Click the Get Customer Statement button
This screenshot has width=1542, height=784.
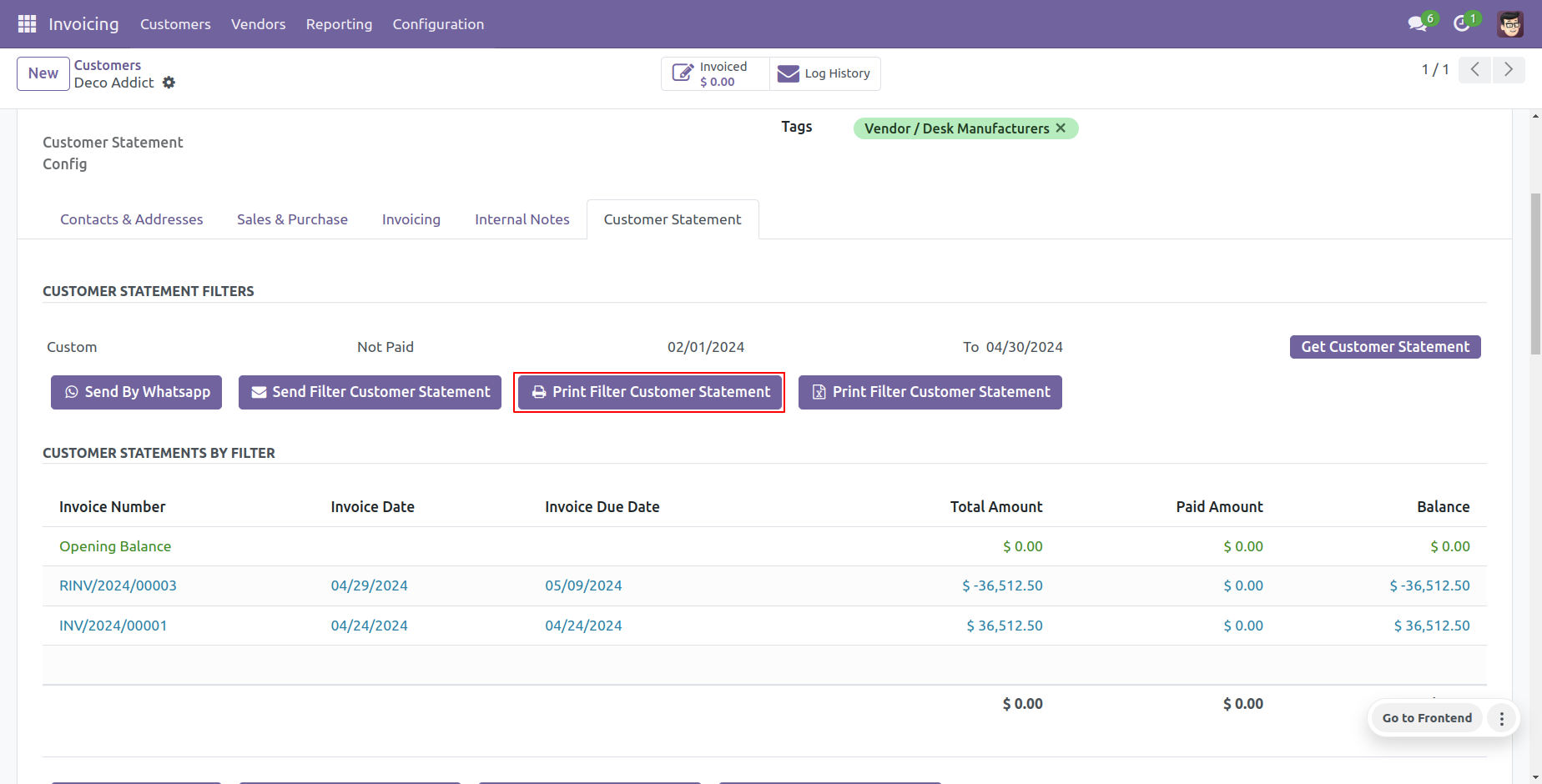(x=1385, y=347)
